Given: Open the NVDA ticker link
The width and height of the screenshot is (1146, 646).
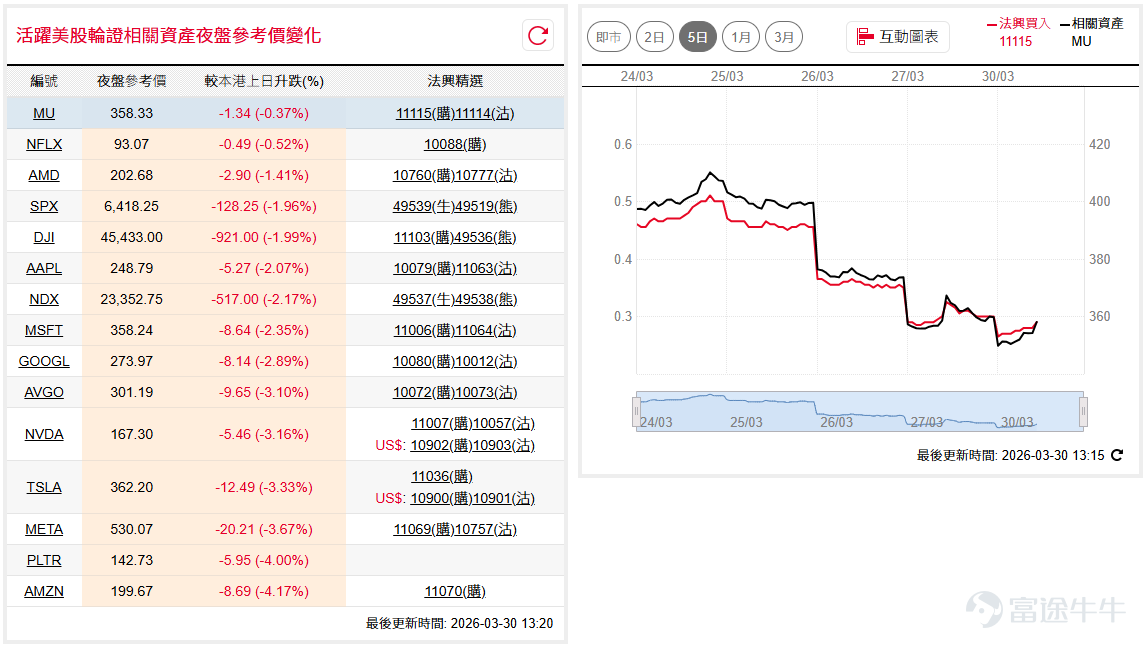Looking at the screenshot, I should pyautogui.click(x=44, y=434).
